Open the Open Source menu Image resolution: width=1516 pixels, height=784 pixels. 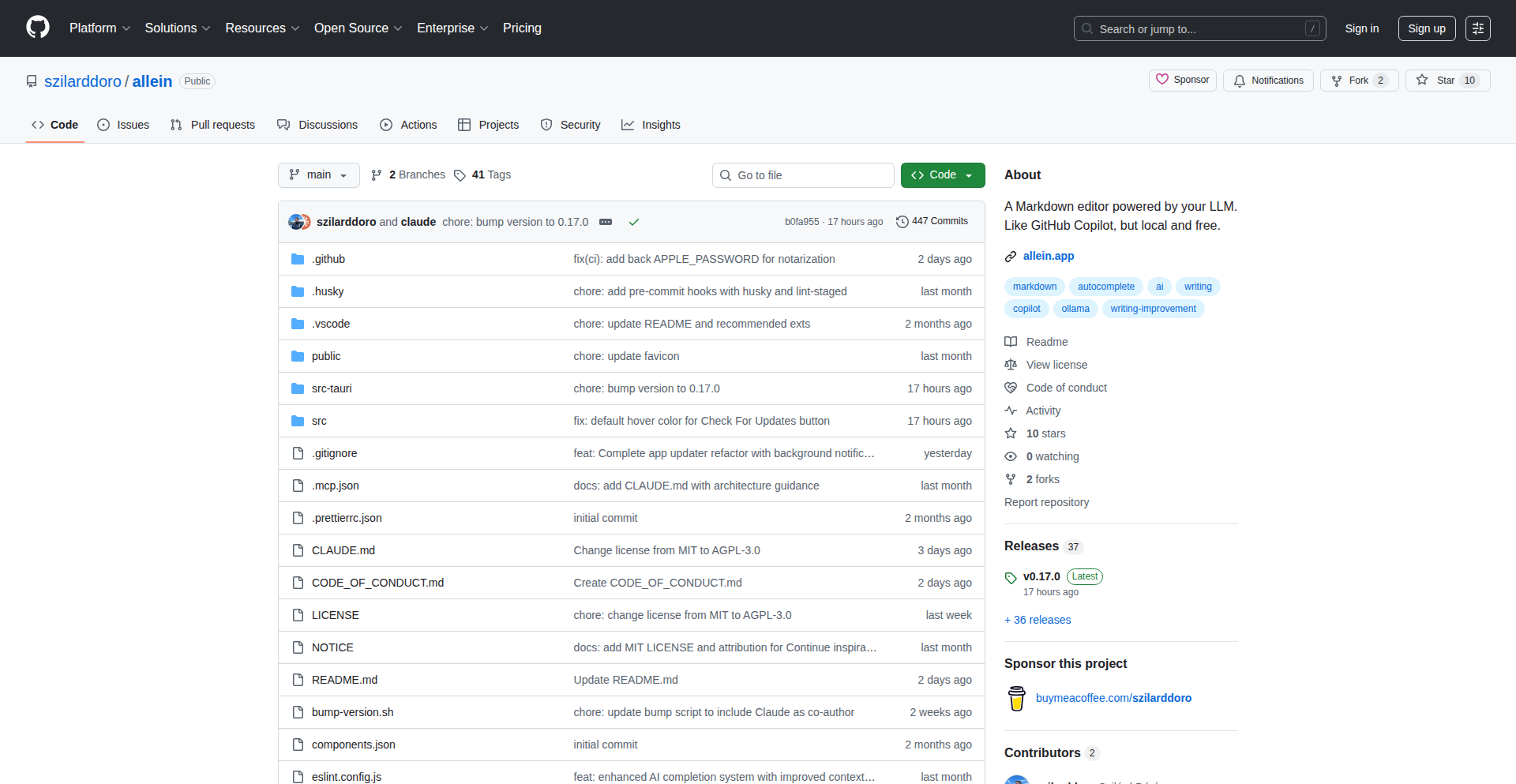[x=357, y=28]
